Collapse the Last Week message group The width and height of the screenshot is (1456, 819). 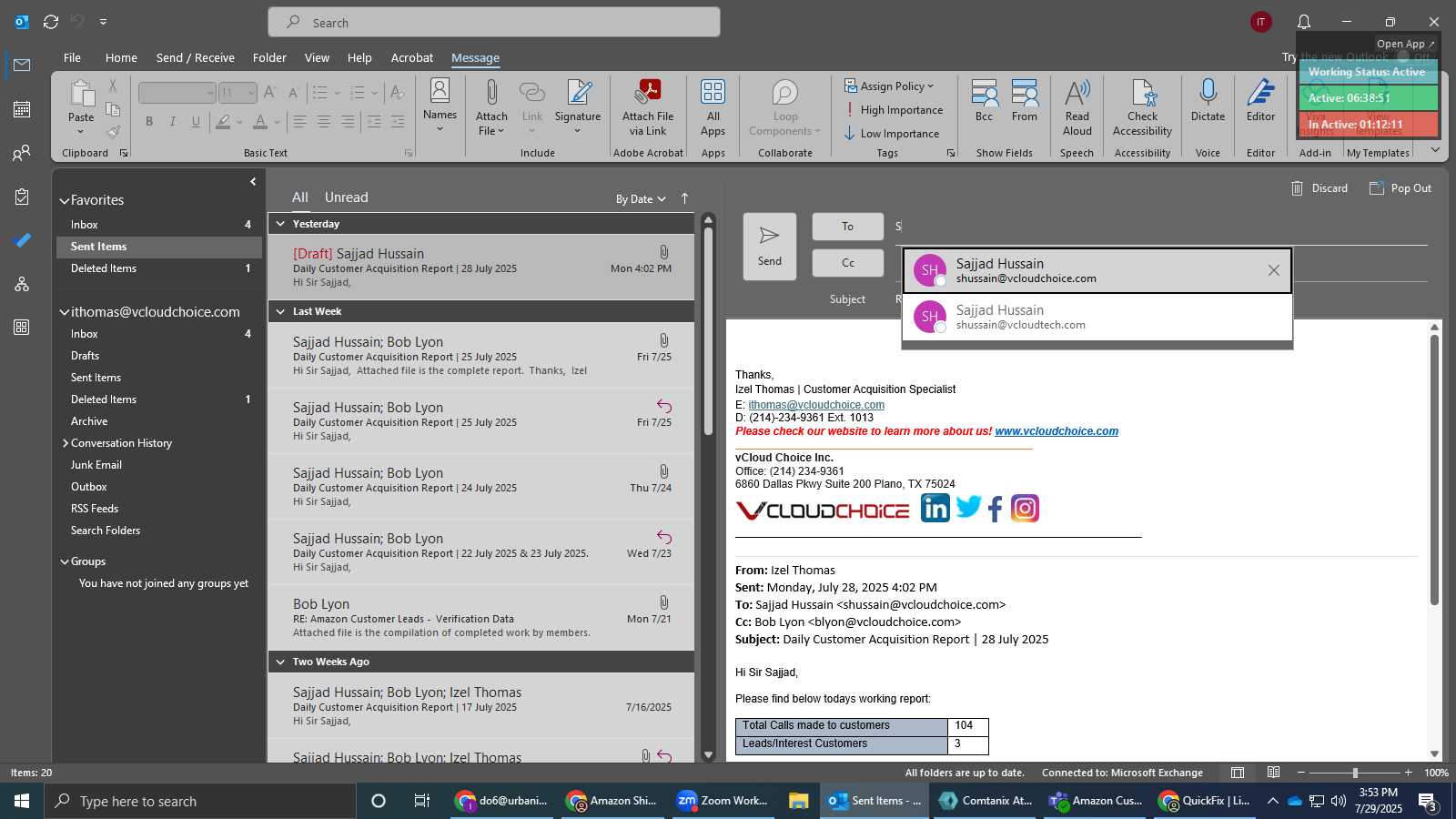tap(280, 311)
